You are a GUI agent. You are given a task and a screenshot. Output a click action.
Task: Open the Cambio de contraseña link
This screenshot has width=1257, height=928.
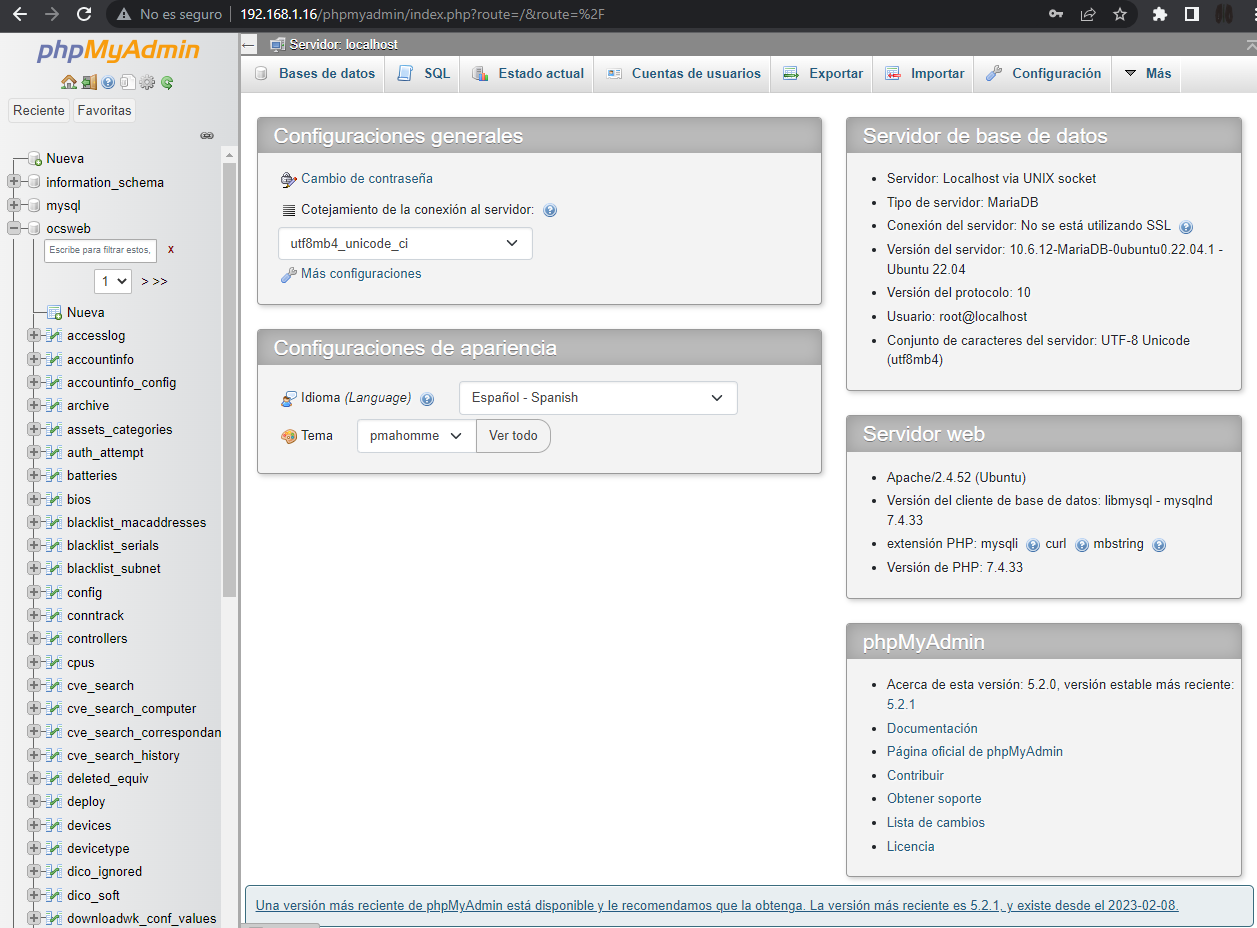point(367,179)
